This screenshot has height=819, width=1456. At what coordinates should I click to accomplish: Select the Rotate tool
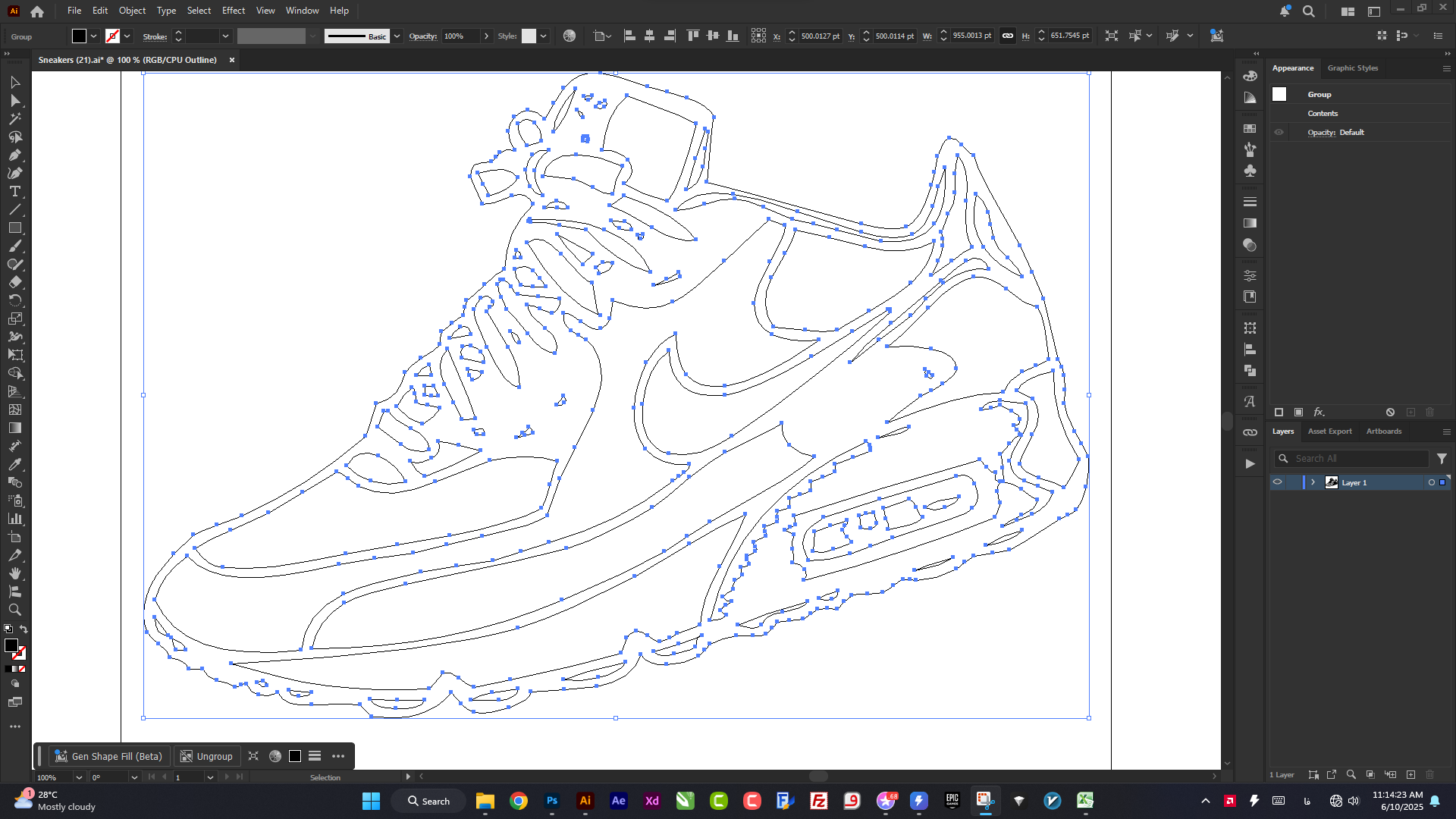pos(15,300)
